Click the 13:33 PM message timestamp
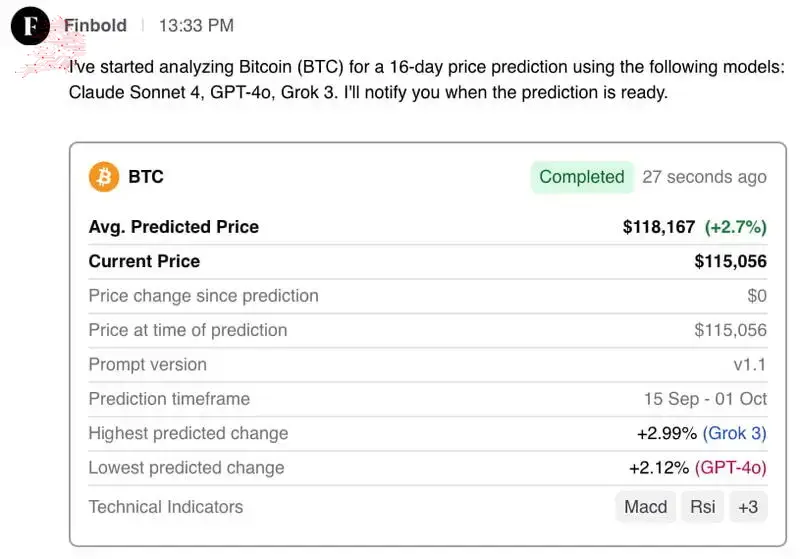The image size is (800, 559). pos(196,26)
